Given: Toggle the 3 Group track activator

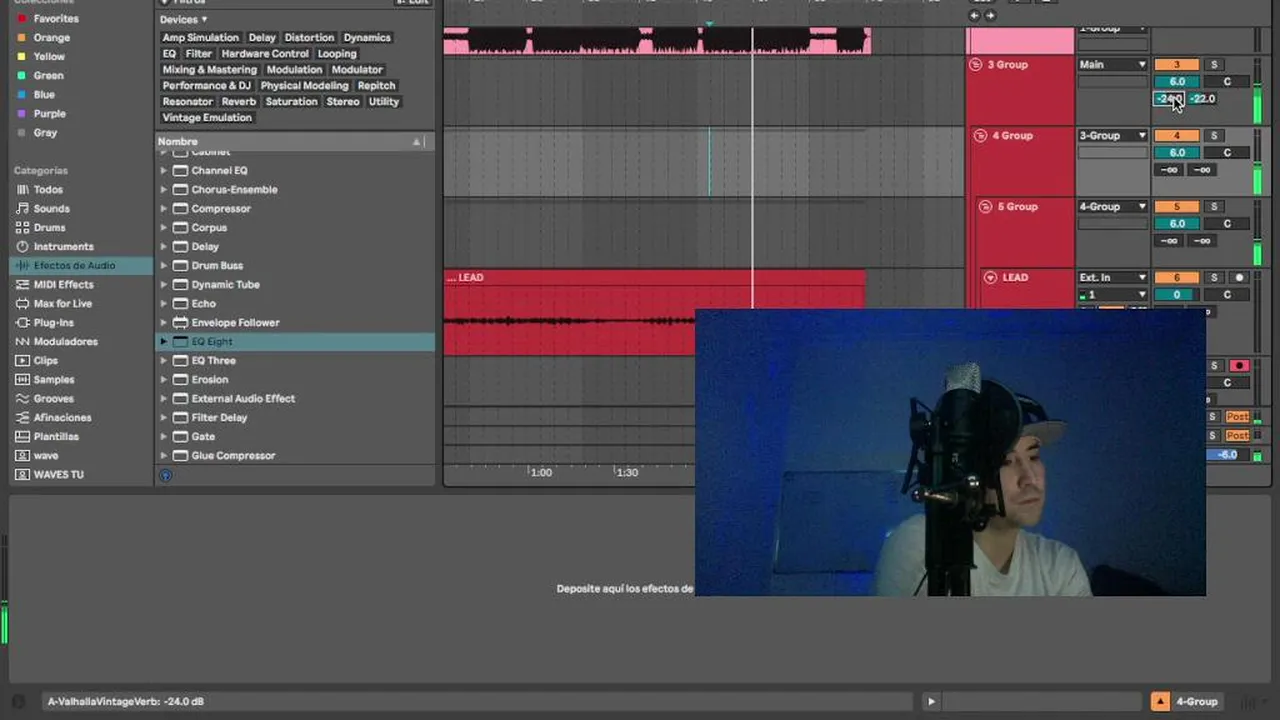Looking at the screenshot, I should tap(1176, 65).
